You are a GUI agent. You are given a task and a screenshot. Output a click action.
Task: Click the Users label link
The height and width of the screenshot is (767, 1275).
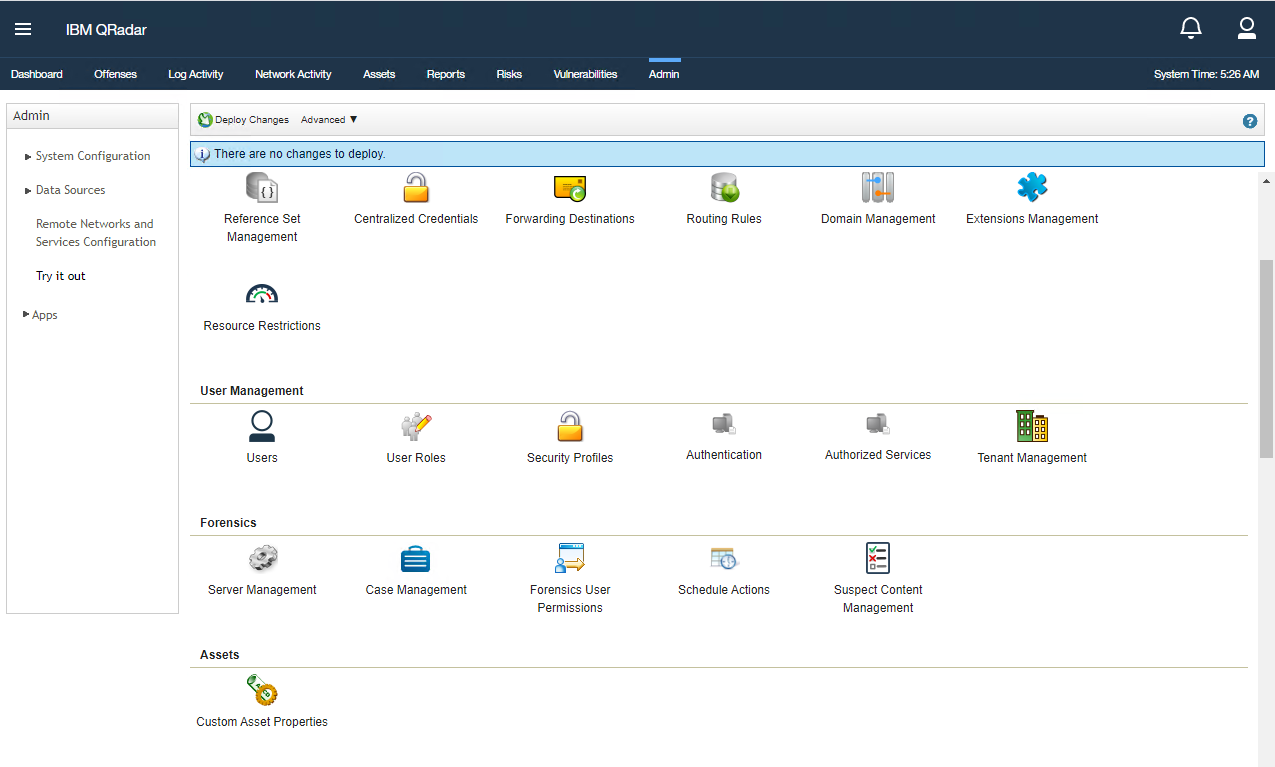(262, 458)
